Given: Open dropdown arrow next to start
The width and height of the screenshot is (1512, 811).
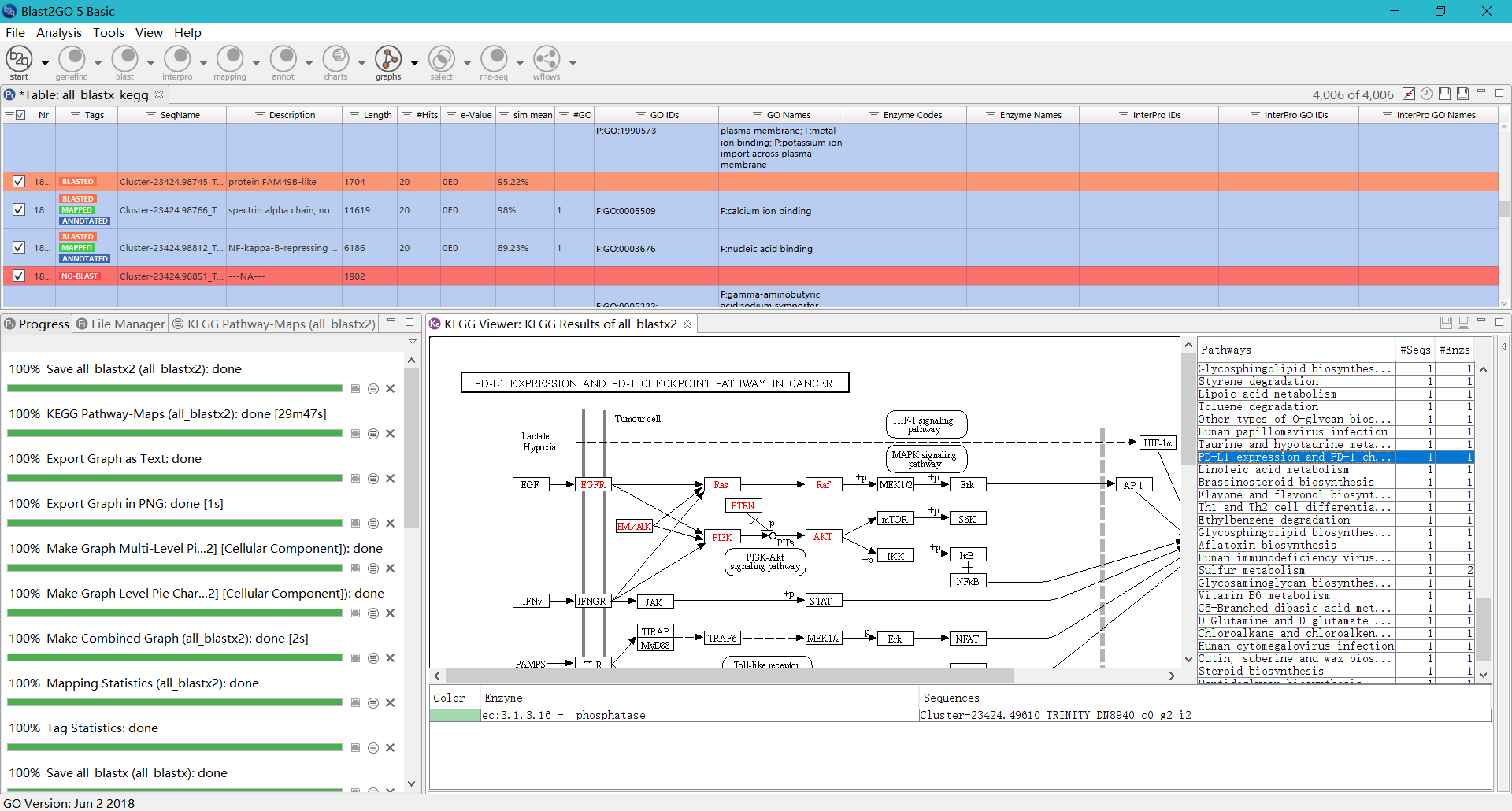Looking at the screenshot, I should coord(45,63).
